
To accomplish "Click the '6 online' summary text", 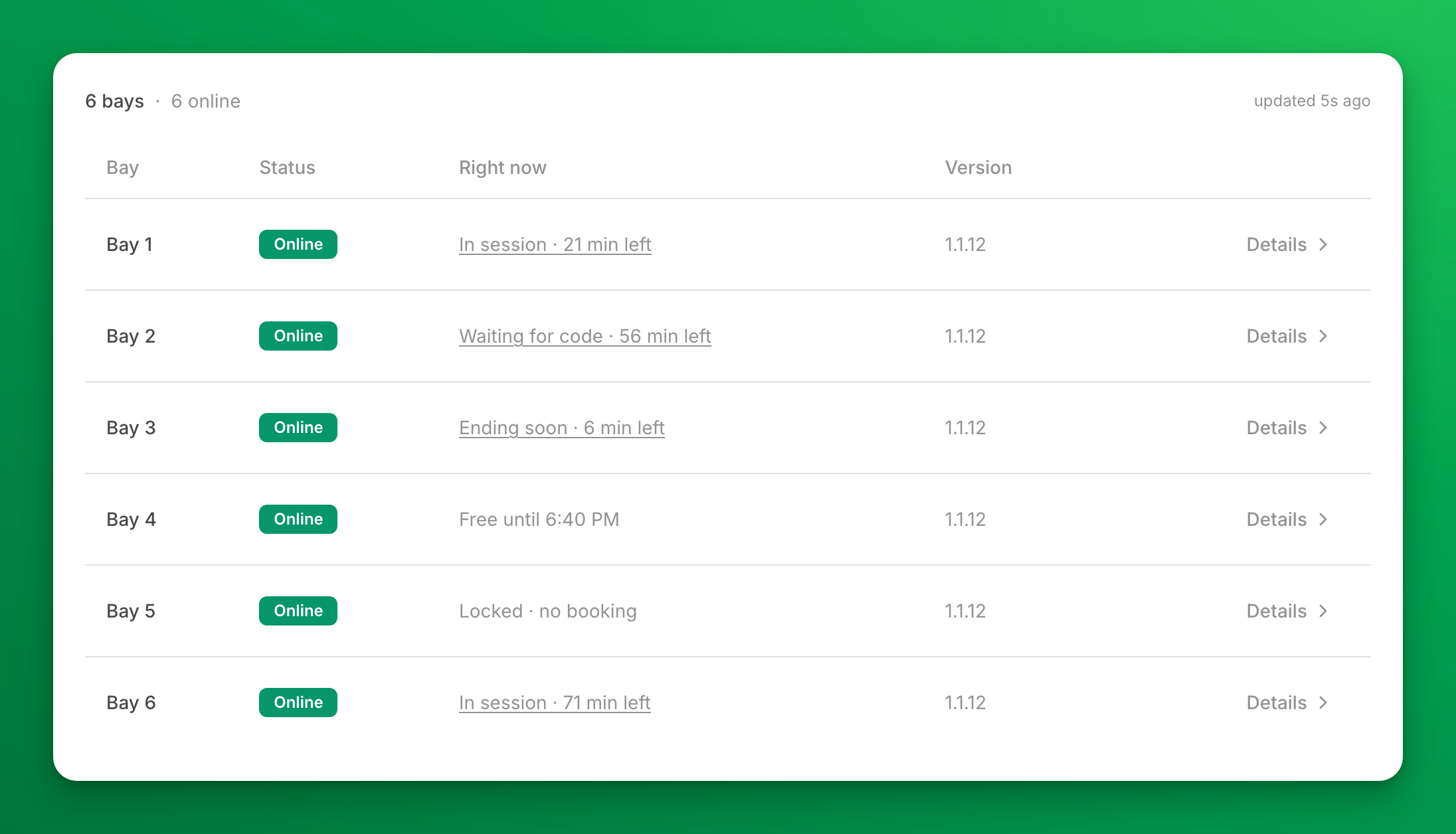I will 206,101.
